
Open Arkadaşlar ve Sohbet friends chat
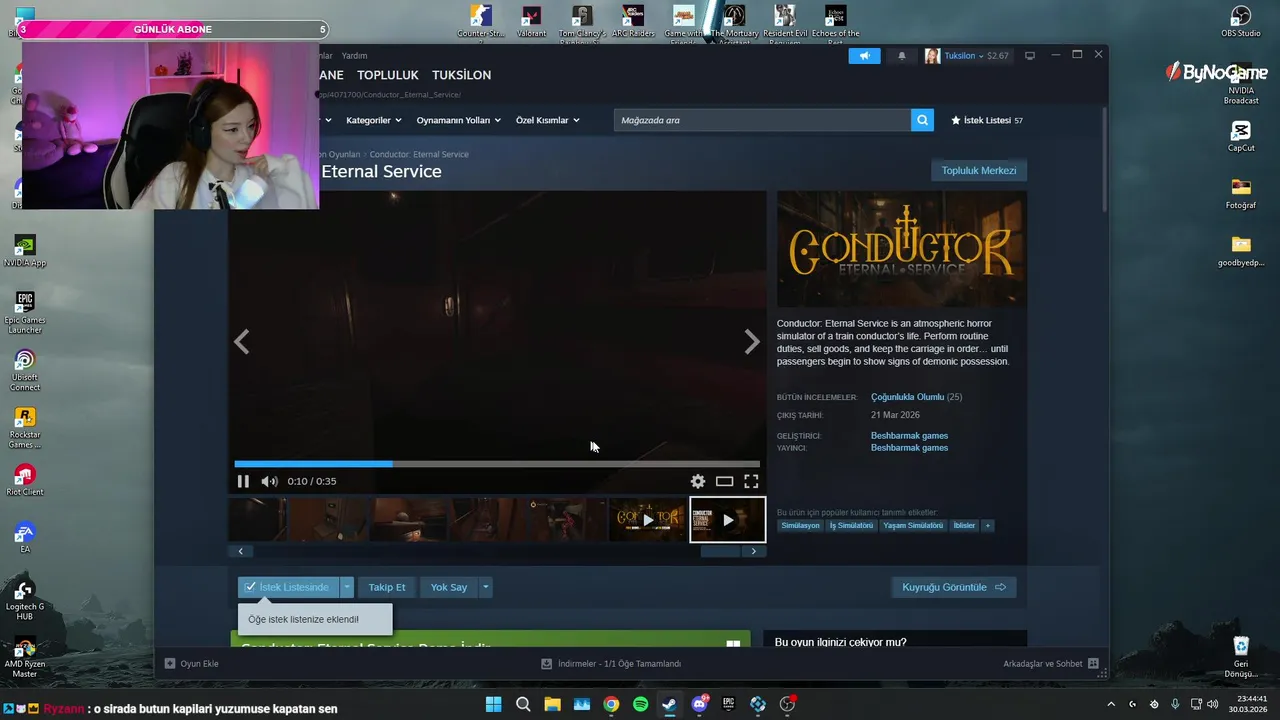[x=1051, y=664]
